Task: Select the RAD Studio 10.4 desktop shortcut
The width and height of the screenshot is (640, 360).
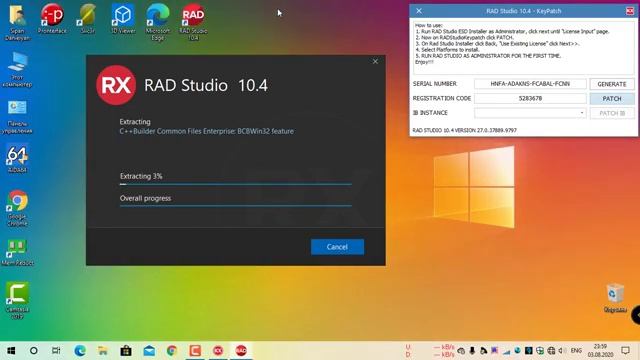Action: tap(193, 22)
